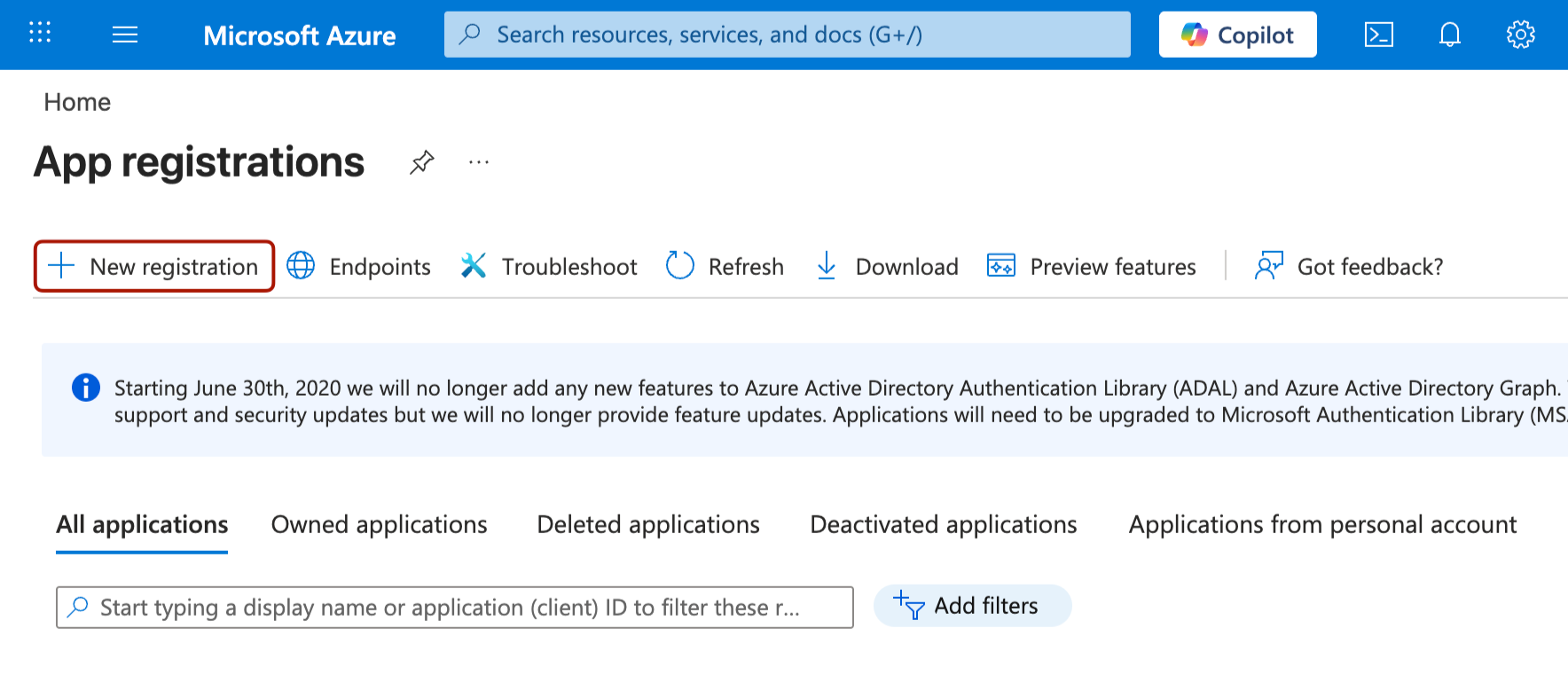The image size is (1568, 683).
Task: Download the app registrations list
Action: (x=887, y=266)
